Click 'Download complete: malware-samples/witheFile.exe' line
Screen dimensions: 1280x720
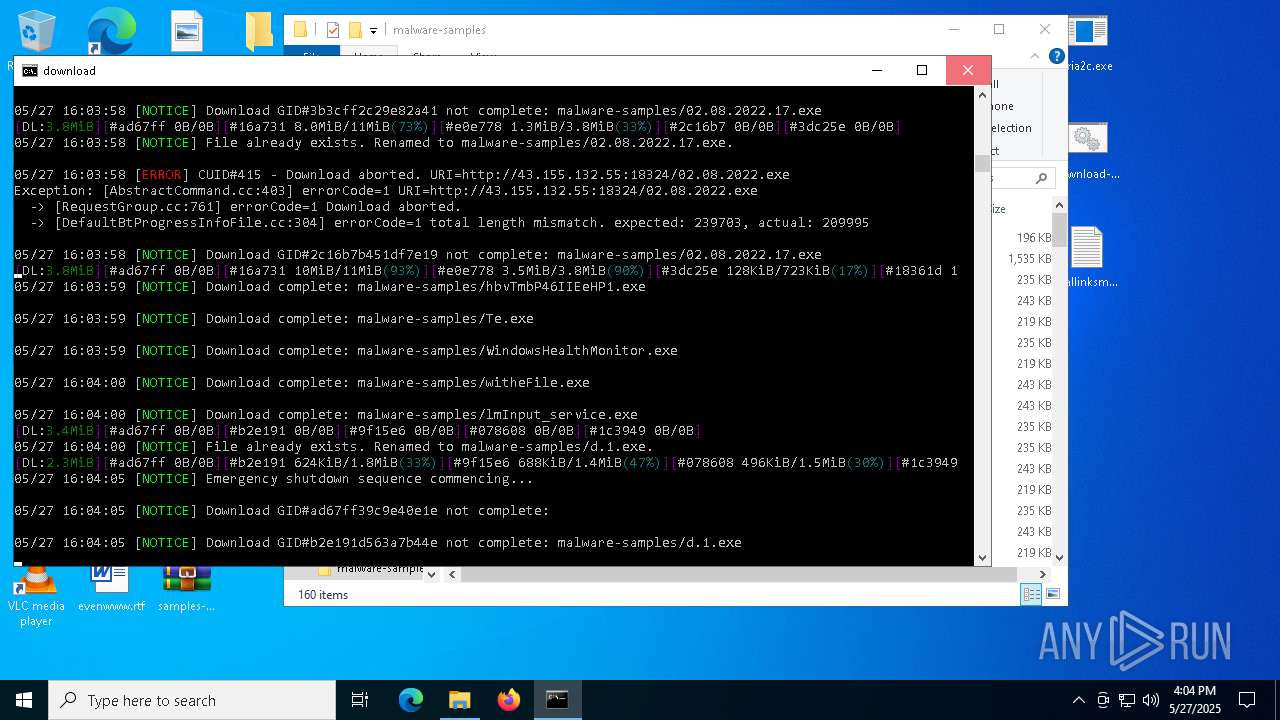click(x=301, y=383)
